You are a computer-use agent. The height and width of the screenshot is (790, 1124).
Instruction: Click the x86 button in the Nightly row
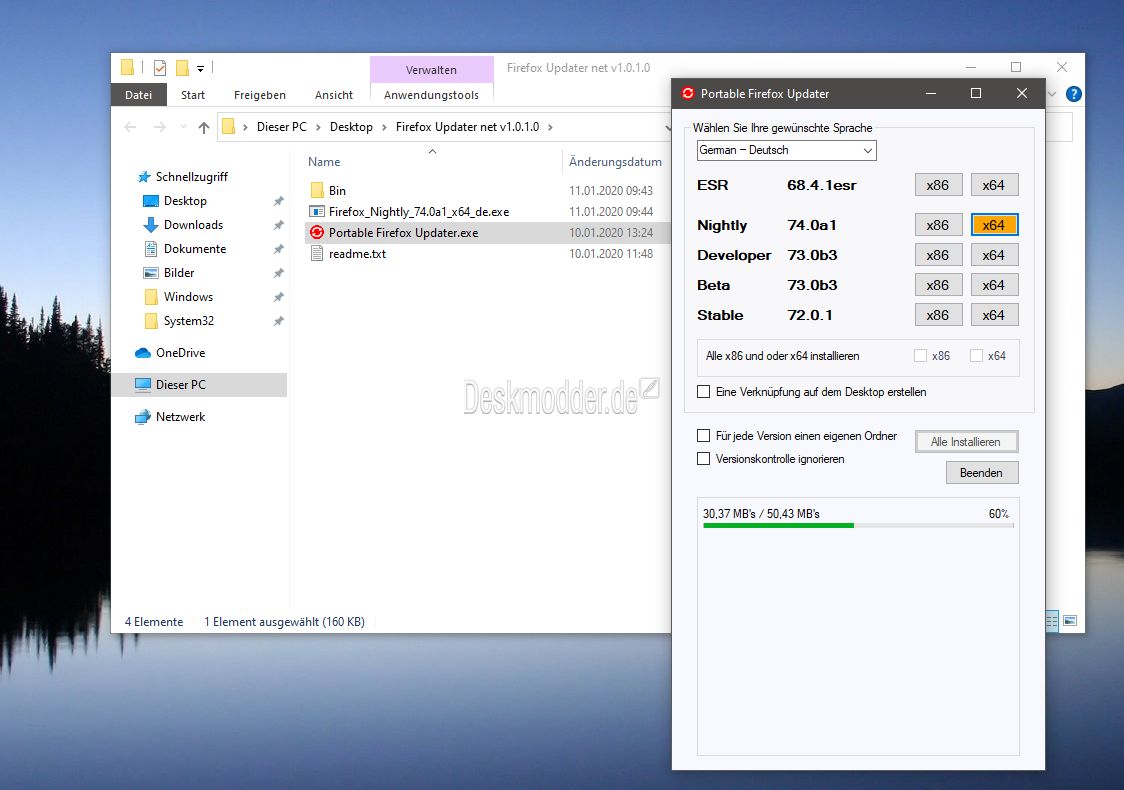pos(938,225)
